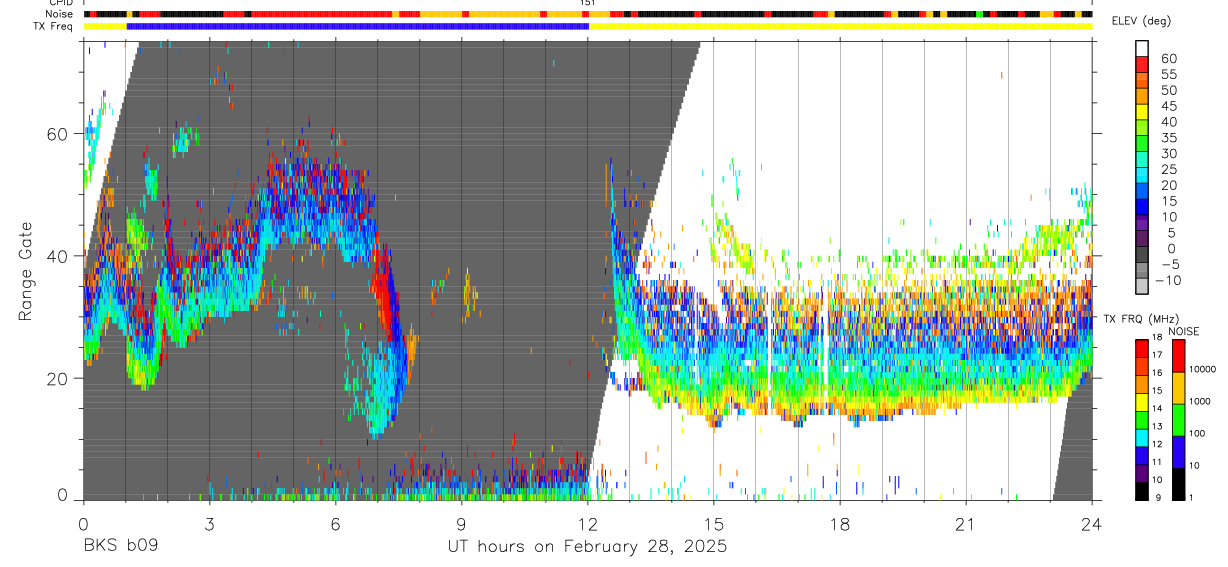This screenshot has width=1228, height=567.
Task: Click the −10 label on the ELEV legend
Action: [1166, 280]
